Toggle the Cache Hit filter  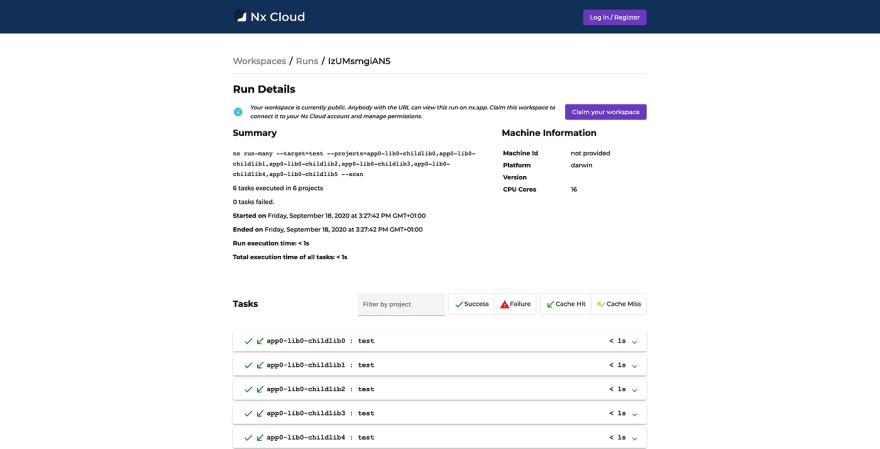(566, 304)
